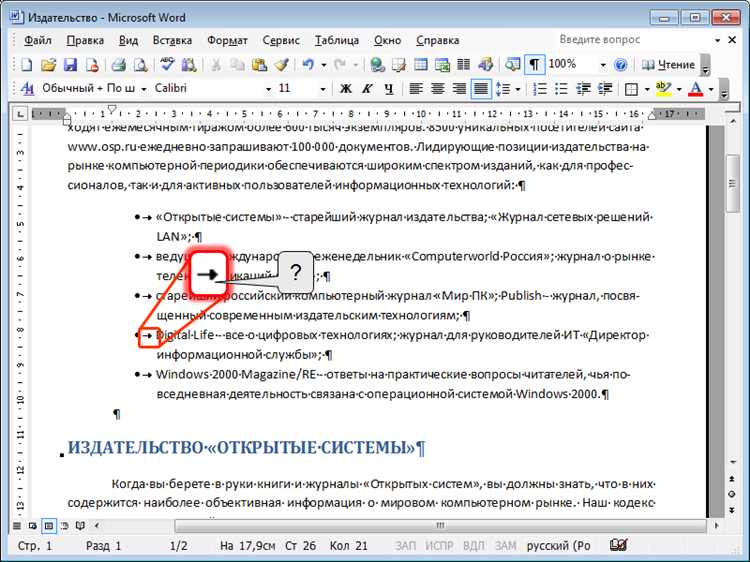Apply yellow highlight marker color
Screen dimensions: 750x562
tap(663, 88)
